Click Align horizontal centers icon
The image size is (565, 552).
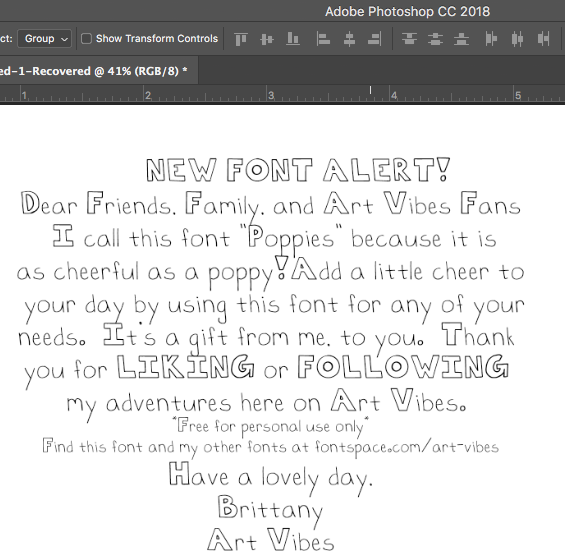(349, 39)
